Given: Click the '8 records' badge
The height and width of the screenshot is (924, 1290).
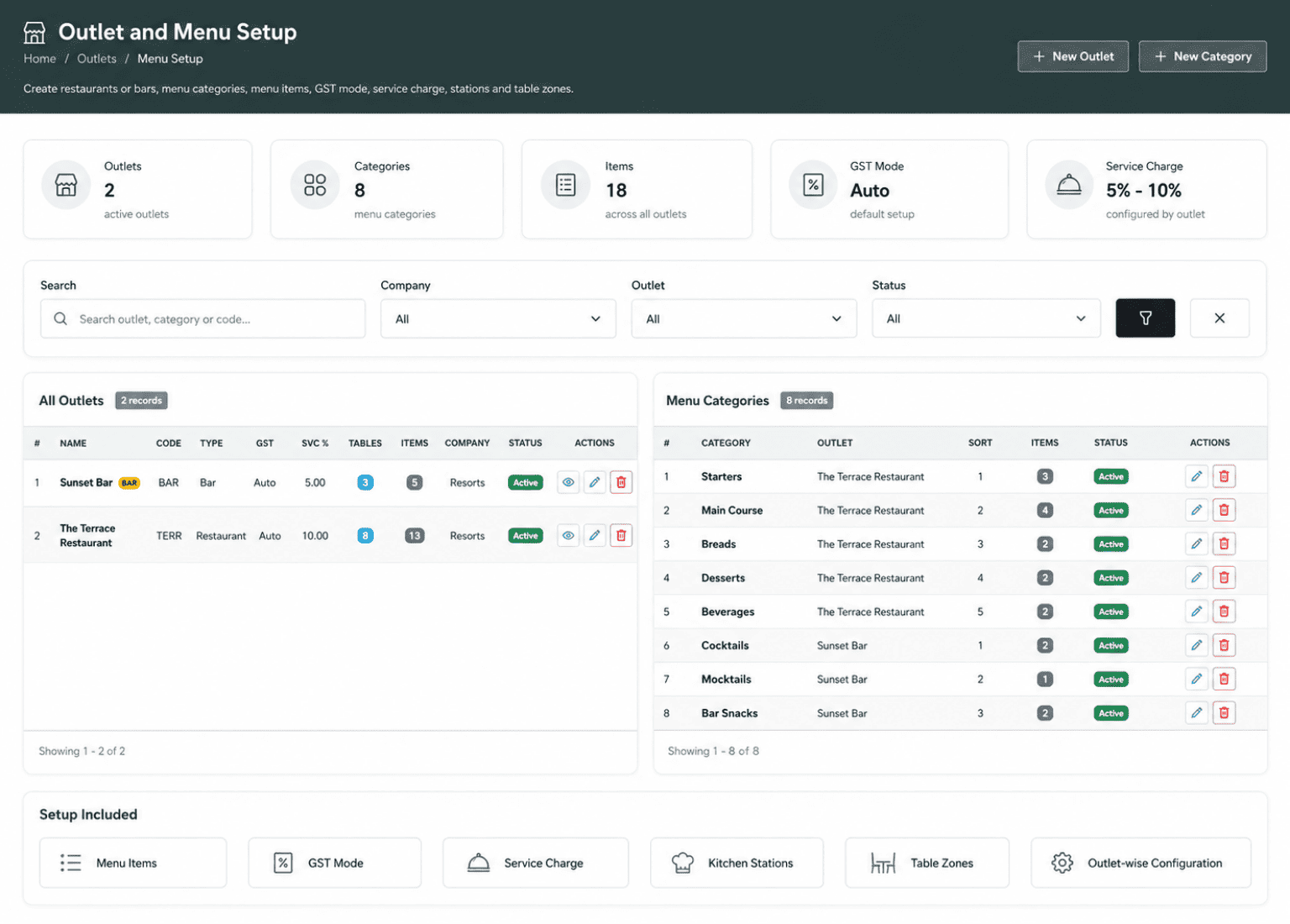Looking at the screenshot, I should (x=807, y=401).
